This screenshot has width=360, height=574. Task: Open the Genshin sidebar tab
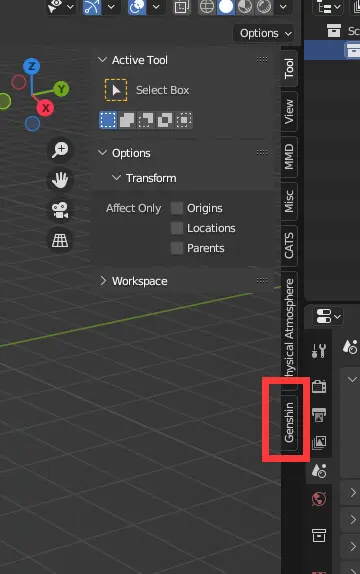pyautogui.click(x=289, y=422)
